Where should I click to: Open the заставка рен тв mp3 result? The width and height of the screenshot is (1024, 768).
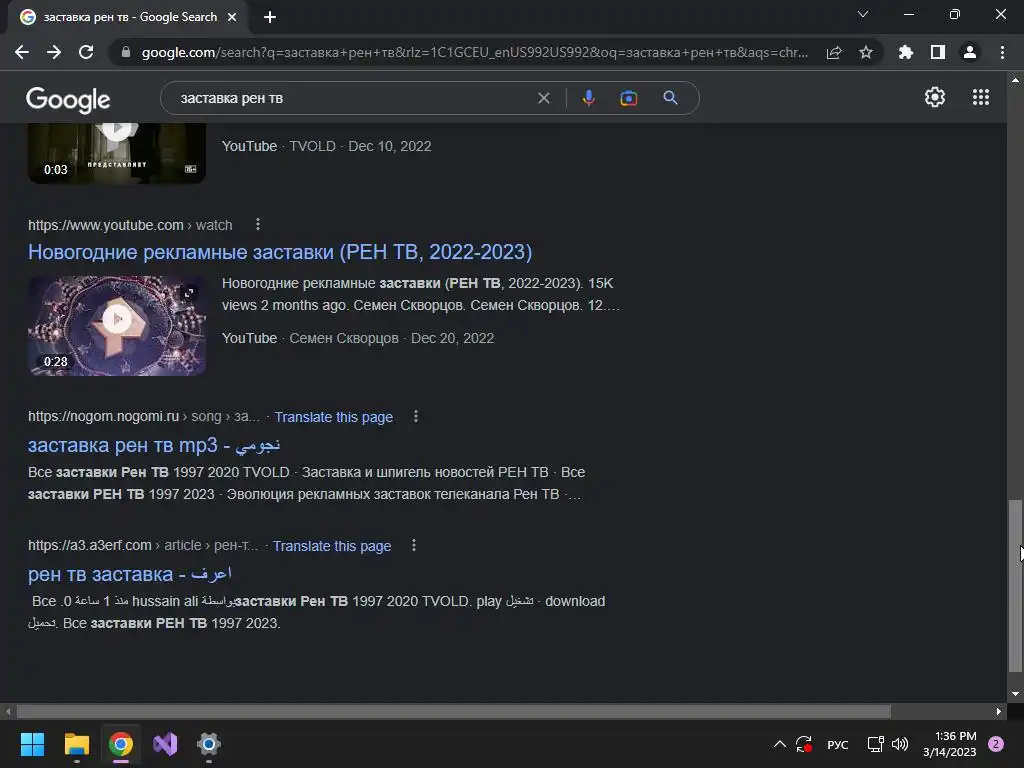tap(154, 445)
